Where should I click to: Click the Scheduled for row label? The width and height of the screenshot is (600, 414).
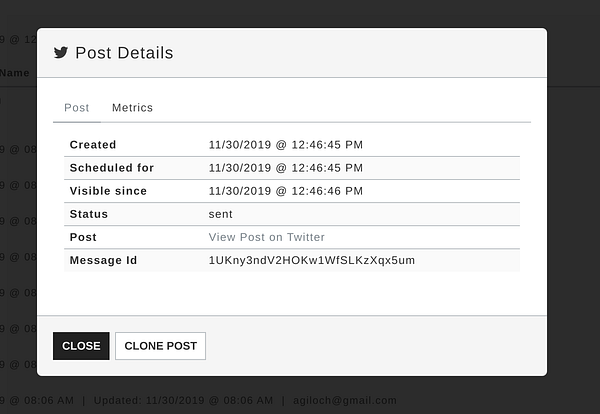point(112,168)
